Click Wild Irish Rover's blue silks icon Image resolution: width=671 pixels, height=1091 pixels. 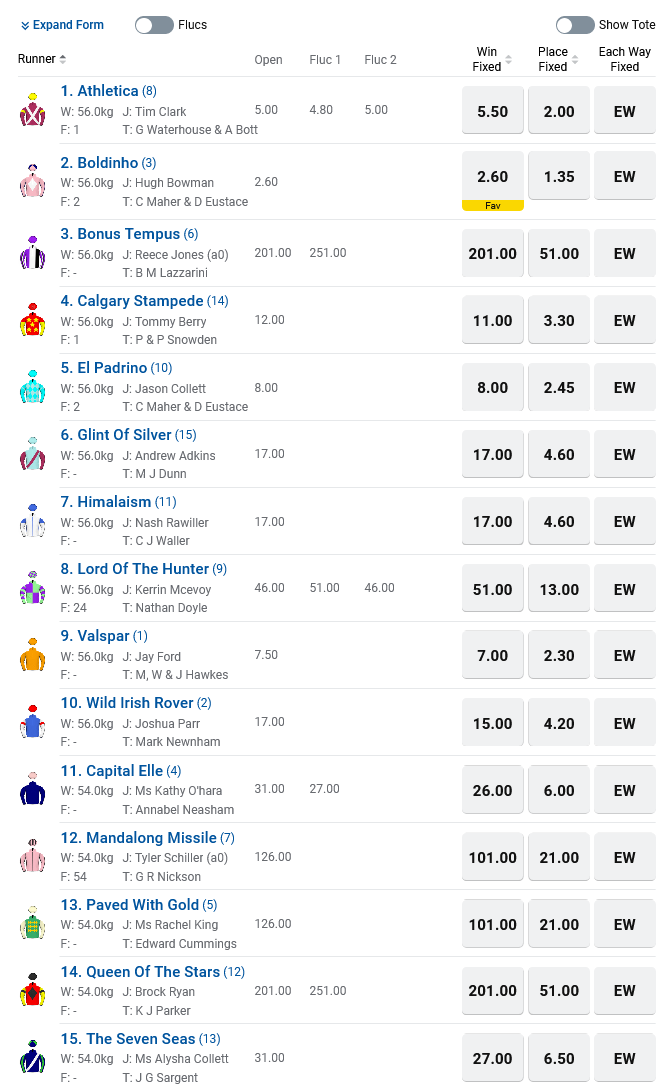pyautogui.click(x=33, y=722)
